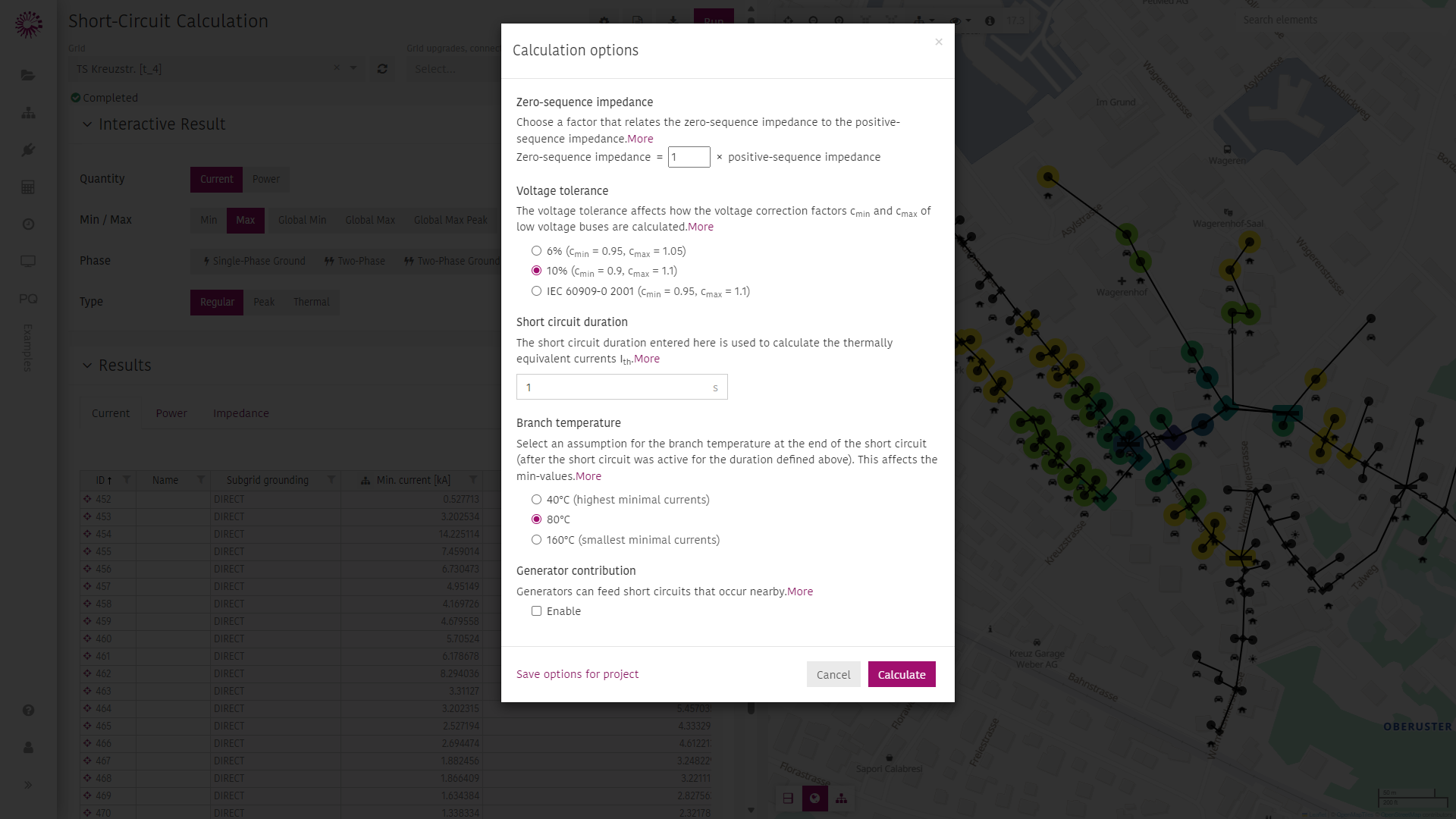Cancel the Calculation options dialog
Image resolution: width=1456 pixels, height=819 pixels.
(833, 674)
